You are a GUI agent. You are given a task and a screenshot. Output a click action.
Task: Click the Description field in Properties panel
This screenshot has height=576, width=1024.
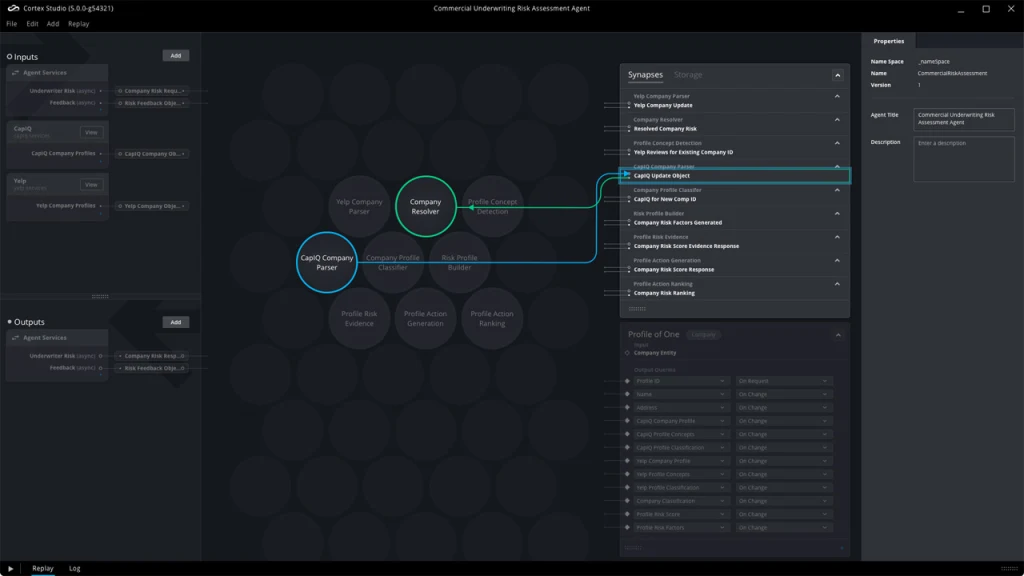coord(962,158)
